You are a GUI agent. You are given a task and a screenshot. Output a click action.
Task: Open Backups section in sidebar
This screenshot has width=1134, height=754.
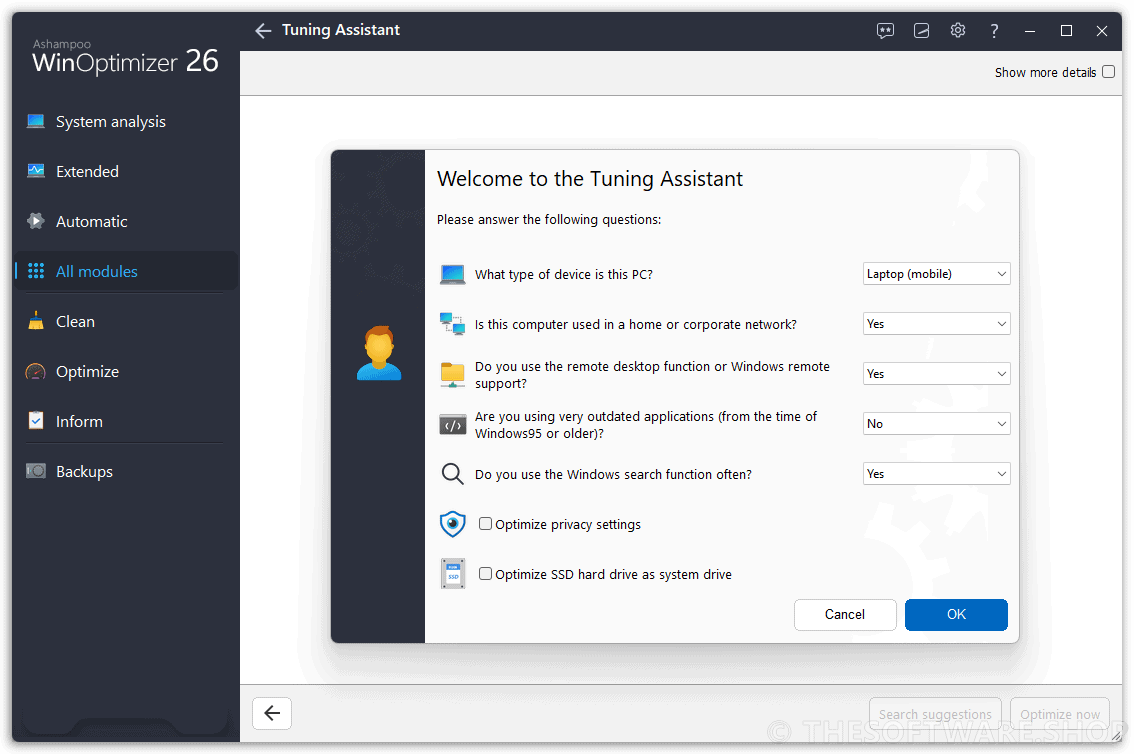[126, 471]
